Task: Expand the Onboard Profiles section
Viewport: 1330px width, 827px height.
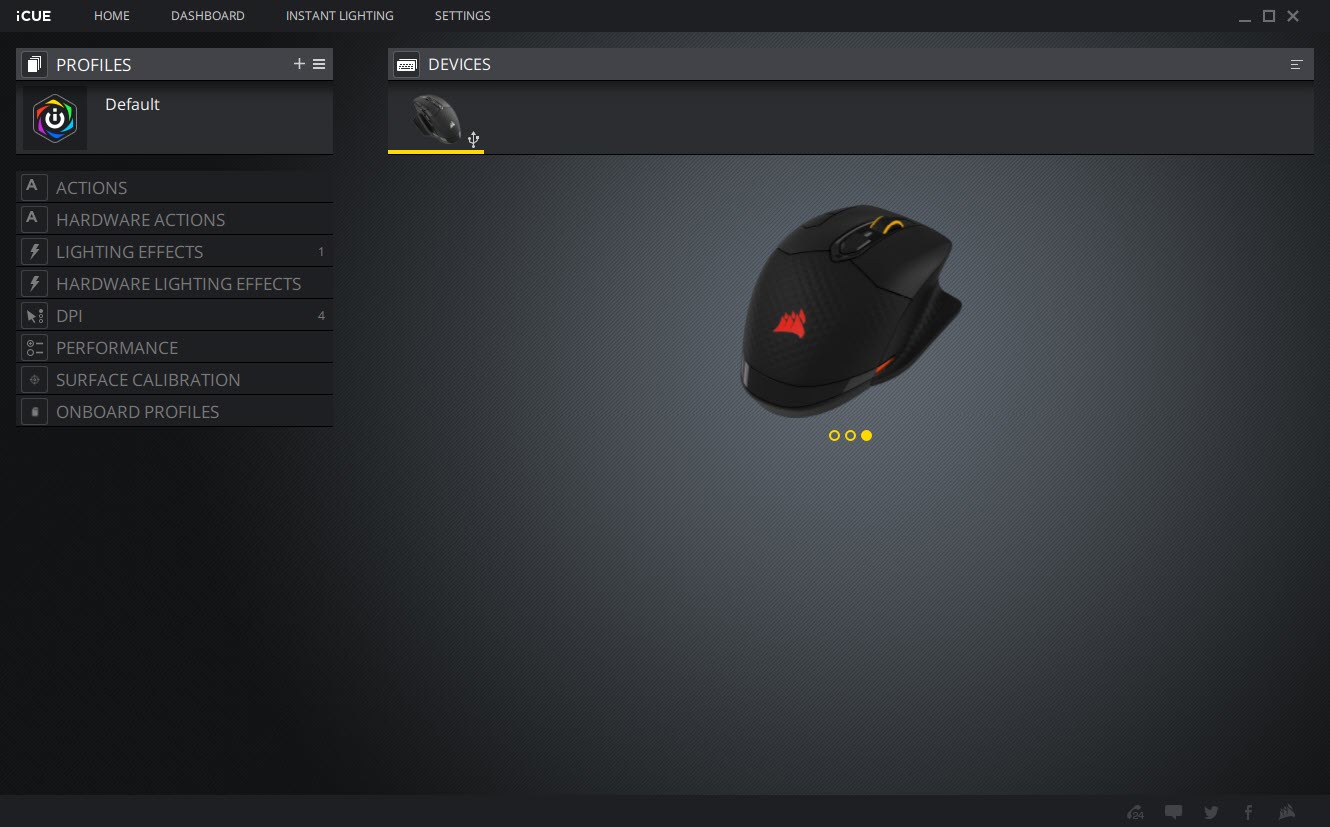Action: coord(175,411)
